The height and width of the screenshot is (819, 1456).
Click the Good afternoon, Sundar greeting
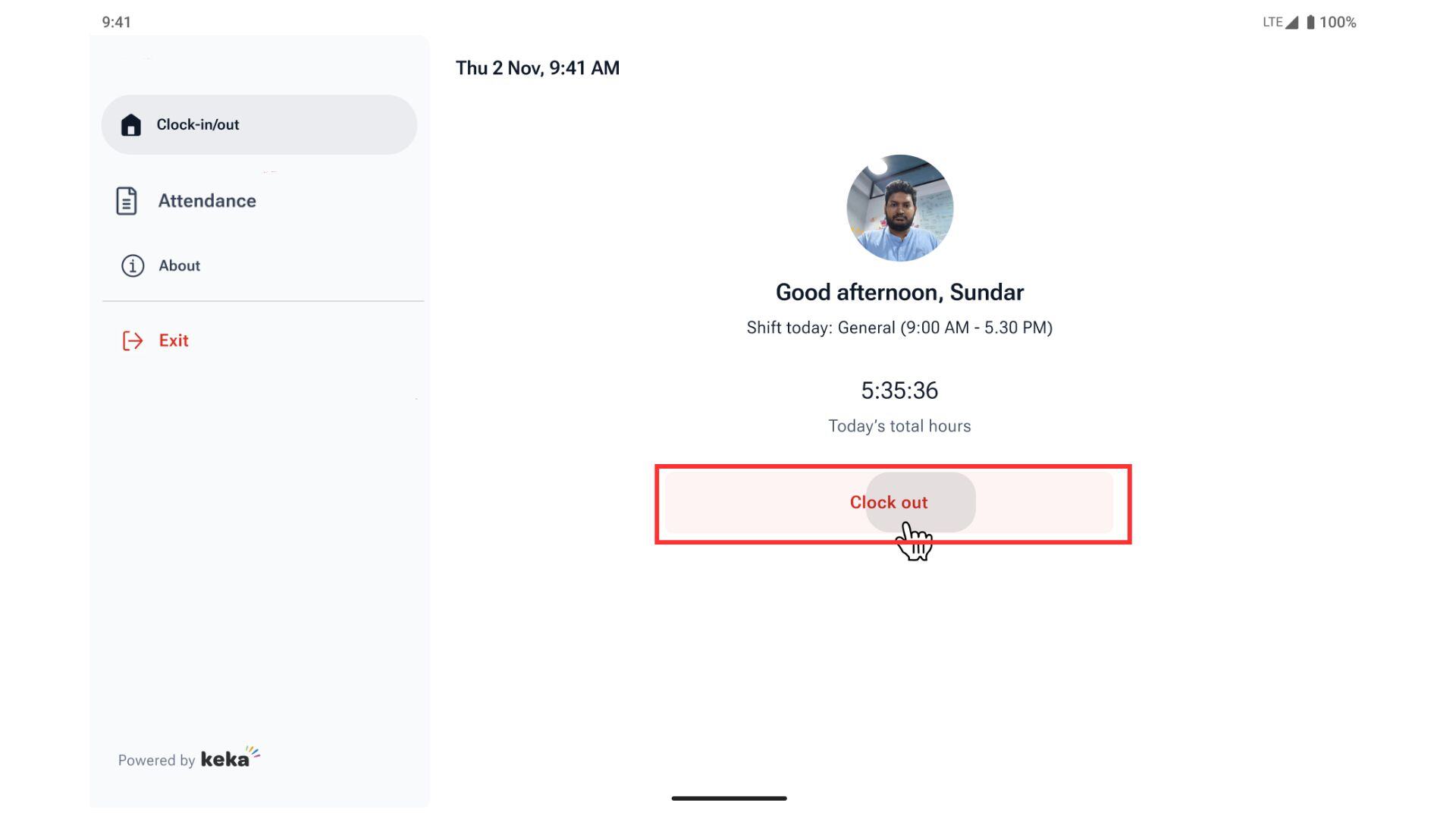[x=899, y=293]
